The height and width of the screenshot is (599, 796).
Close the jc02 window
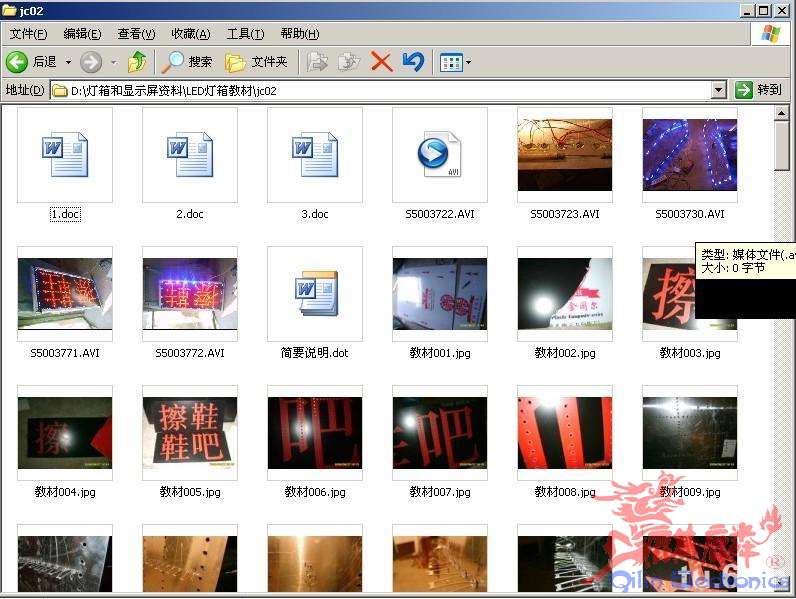(782, 11)
